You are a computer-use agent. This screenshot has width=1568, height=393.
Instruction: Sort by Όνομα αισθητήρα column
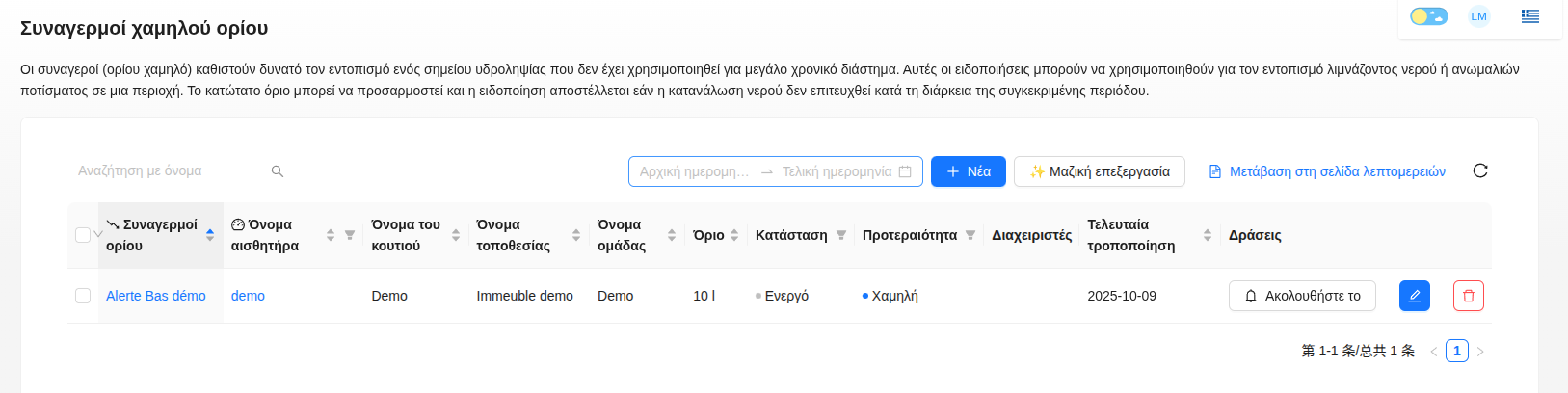point(331,235)
